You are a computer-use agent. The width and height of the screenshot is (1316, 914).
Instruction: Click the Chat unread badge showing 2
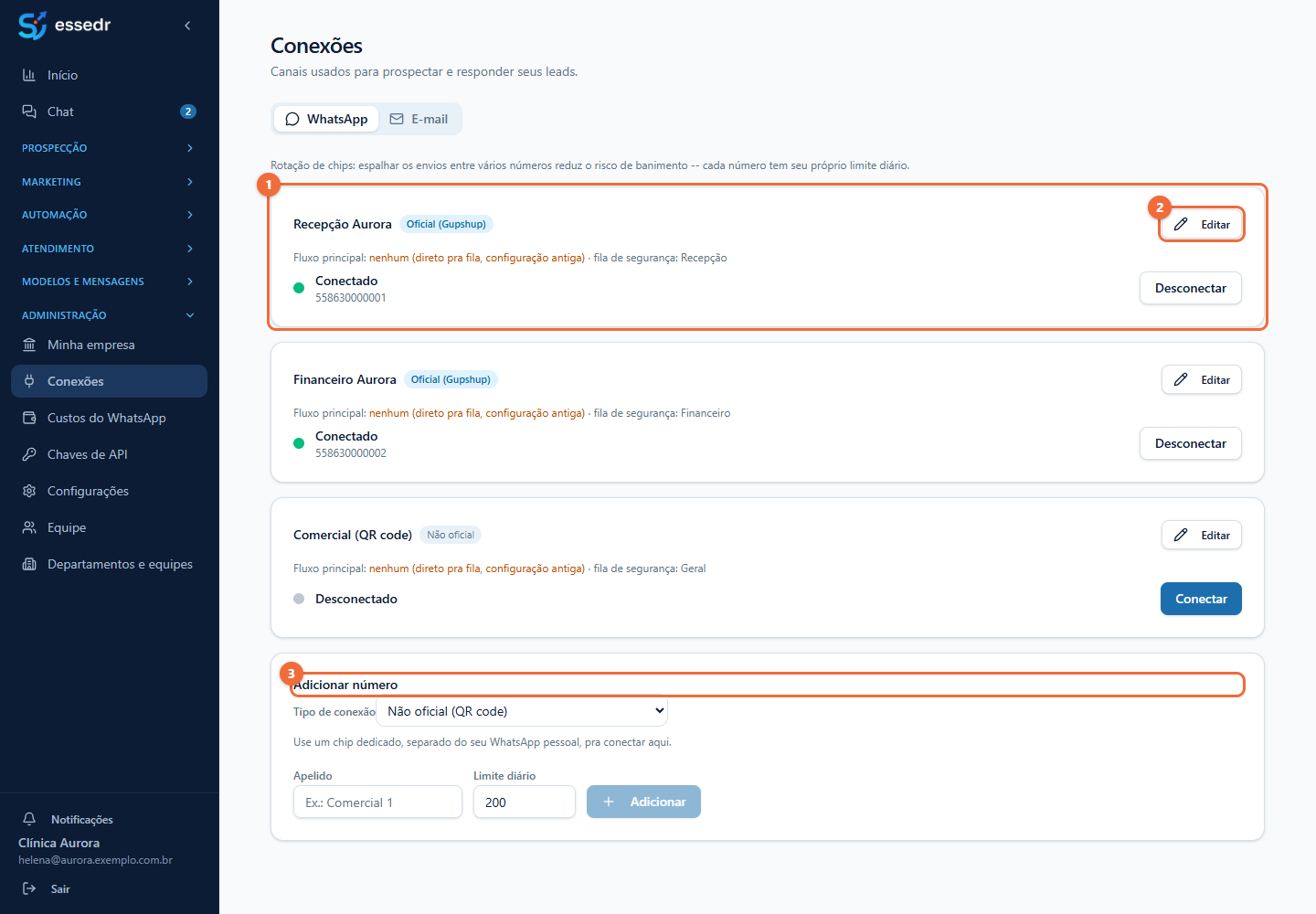(188, 112)
